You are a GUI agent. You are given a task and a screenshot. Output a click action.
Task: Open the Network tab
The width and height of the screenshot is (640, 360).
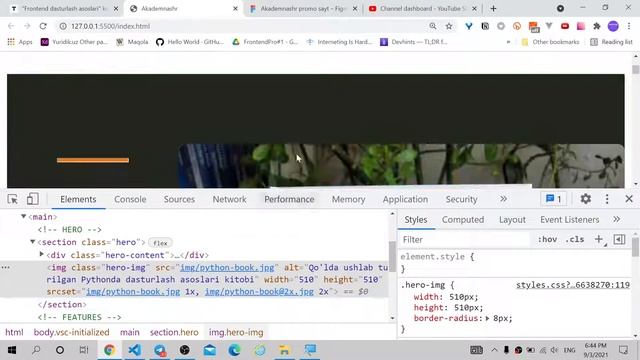click(229, 199)
